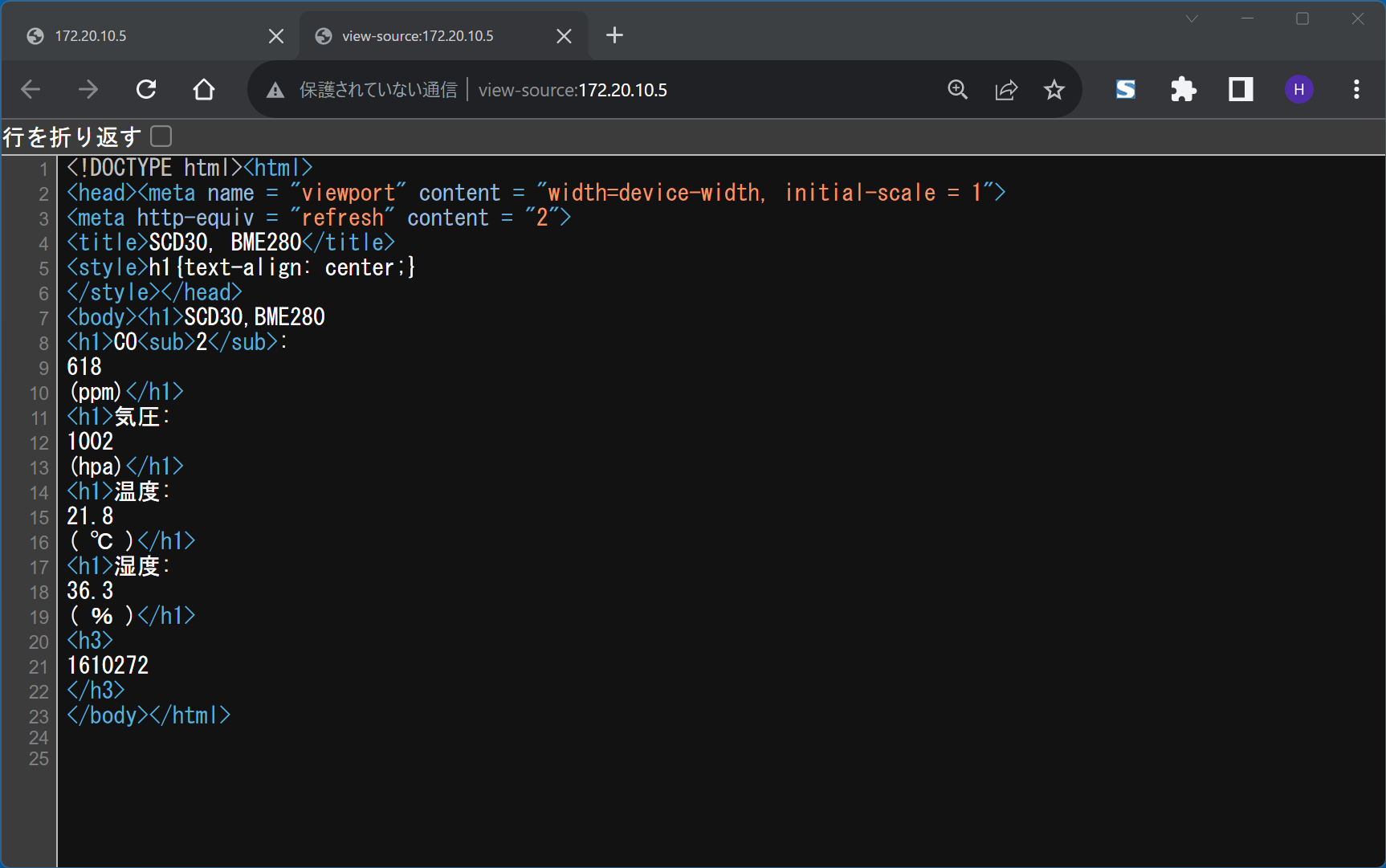The height and width of the screenshot is (868, 1386).
Task: Open the zoom magnifier in address bar
Action: click(x=957, y=89)
